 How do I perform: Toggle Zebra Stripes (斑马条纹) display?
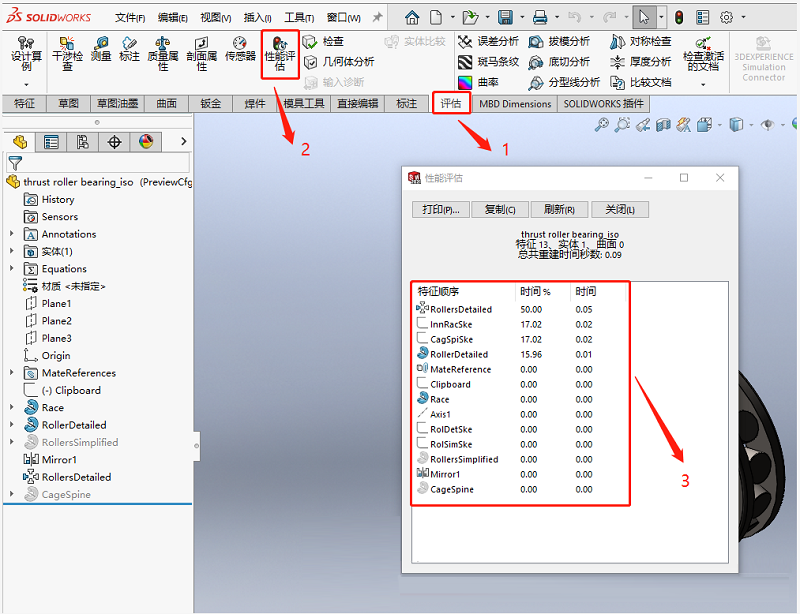click(488, 62)
